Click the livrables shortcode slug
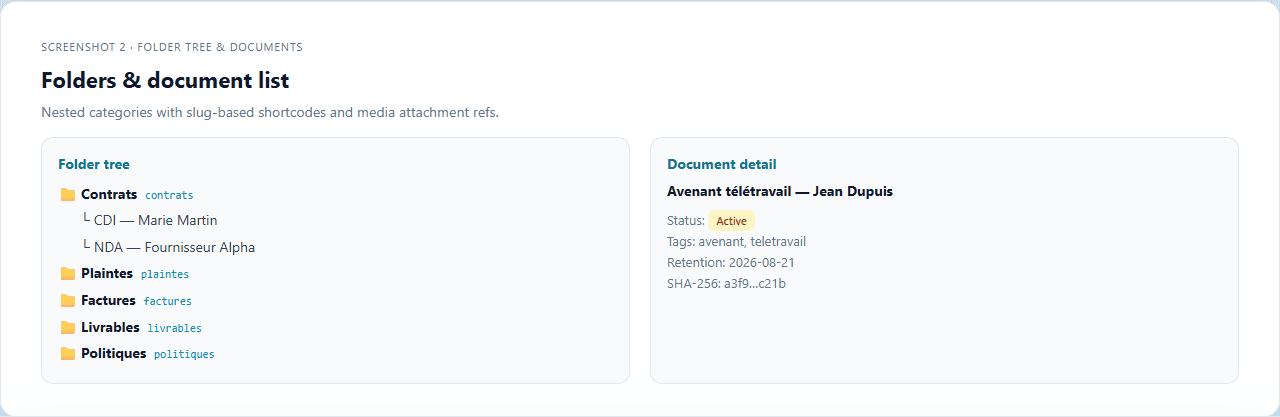 coord(175,328)
